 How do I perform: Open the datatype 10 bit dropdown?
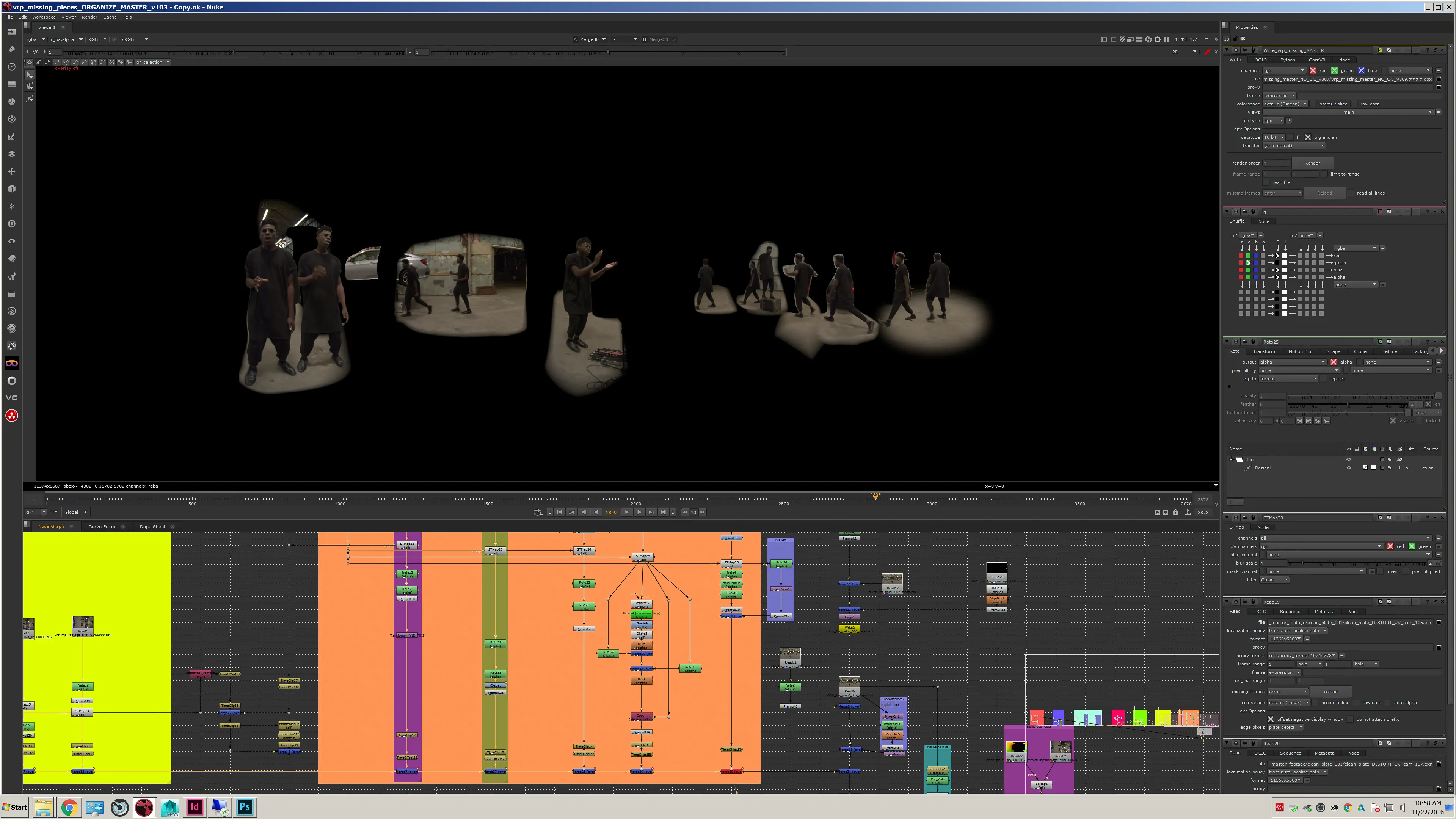pyautogui.click(x=1274, y=137)
